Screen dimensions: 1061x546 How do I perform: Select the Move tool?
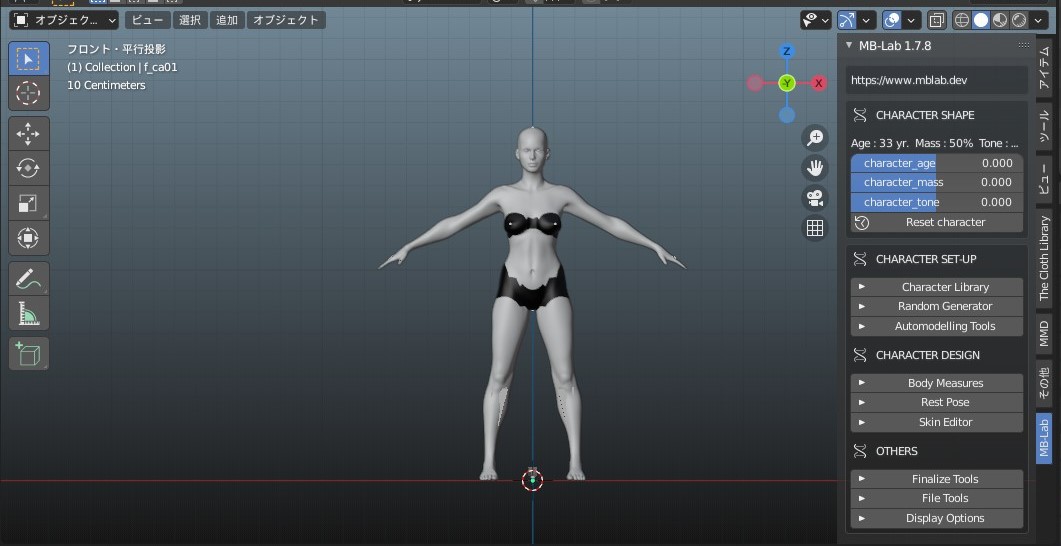[x=28, y=134]
